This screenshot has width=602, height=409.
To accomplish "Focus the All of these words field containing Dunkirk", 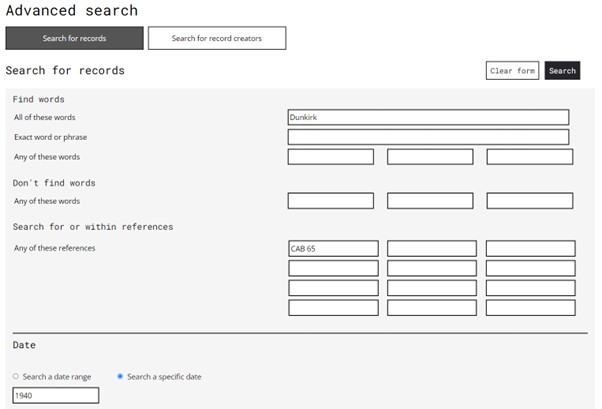I will [428, 117].
